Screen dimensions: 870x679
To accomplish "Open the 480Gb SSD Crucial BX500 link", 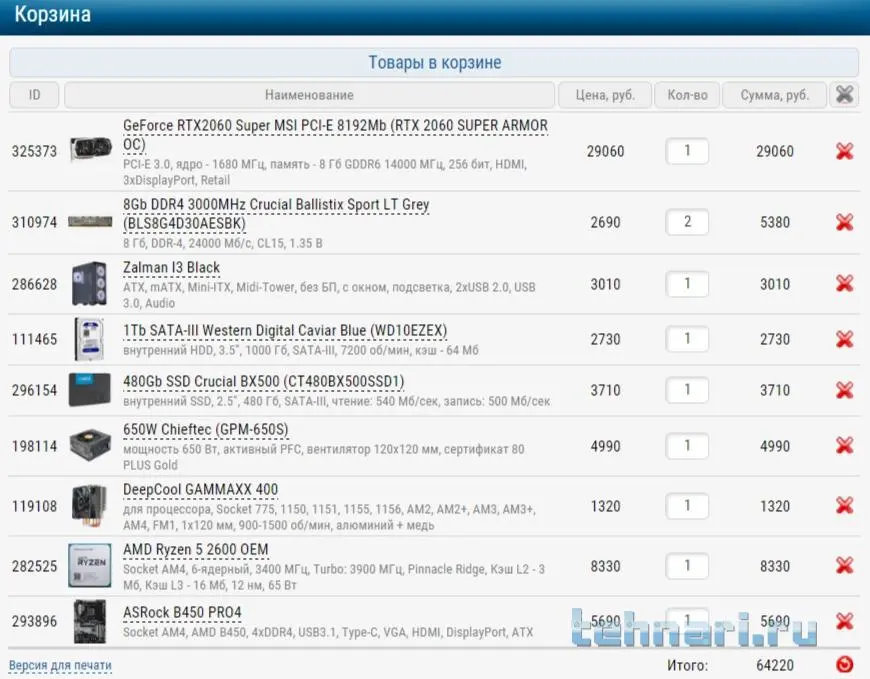I will (264, 382).
